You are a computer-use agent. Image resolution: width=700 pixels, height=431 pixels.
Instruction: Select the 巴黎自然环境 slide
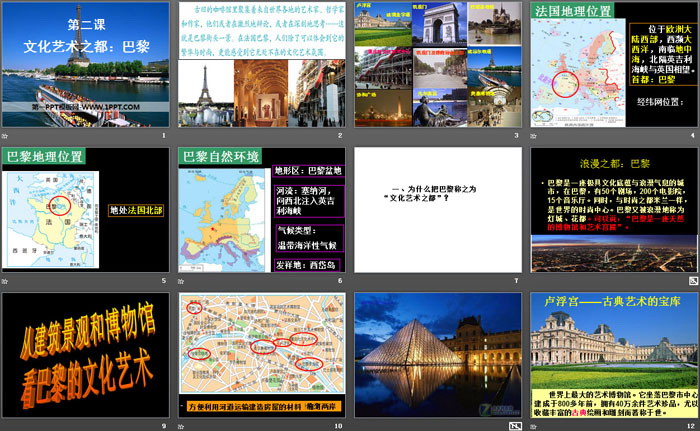tap(260, 208)
